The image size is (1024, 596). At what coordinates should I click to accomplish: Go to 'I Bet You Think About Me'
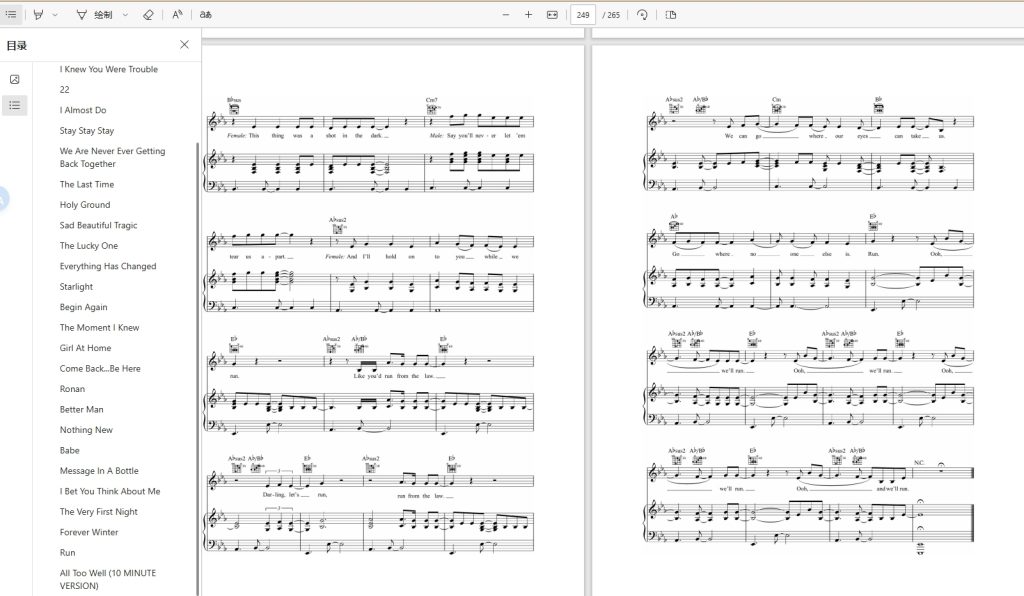pos(110,492)
